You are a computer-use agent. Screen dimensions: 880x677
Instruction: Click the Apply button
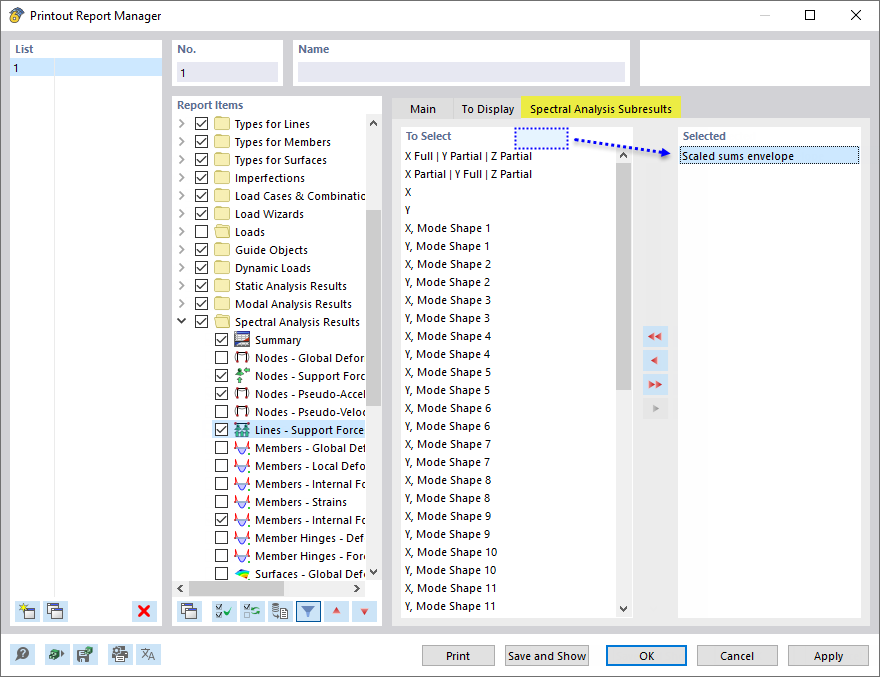pyautogui.click(x=828, y=656)
